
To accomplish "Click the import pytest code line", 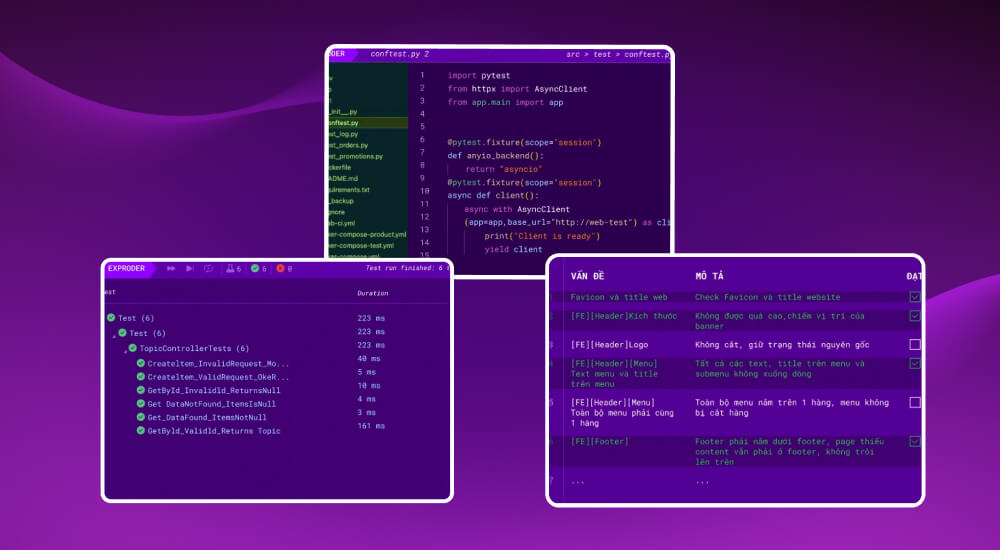I will tap(478, 75).
